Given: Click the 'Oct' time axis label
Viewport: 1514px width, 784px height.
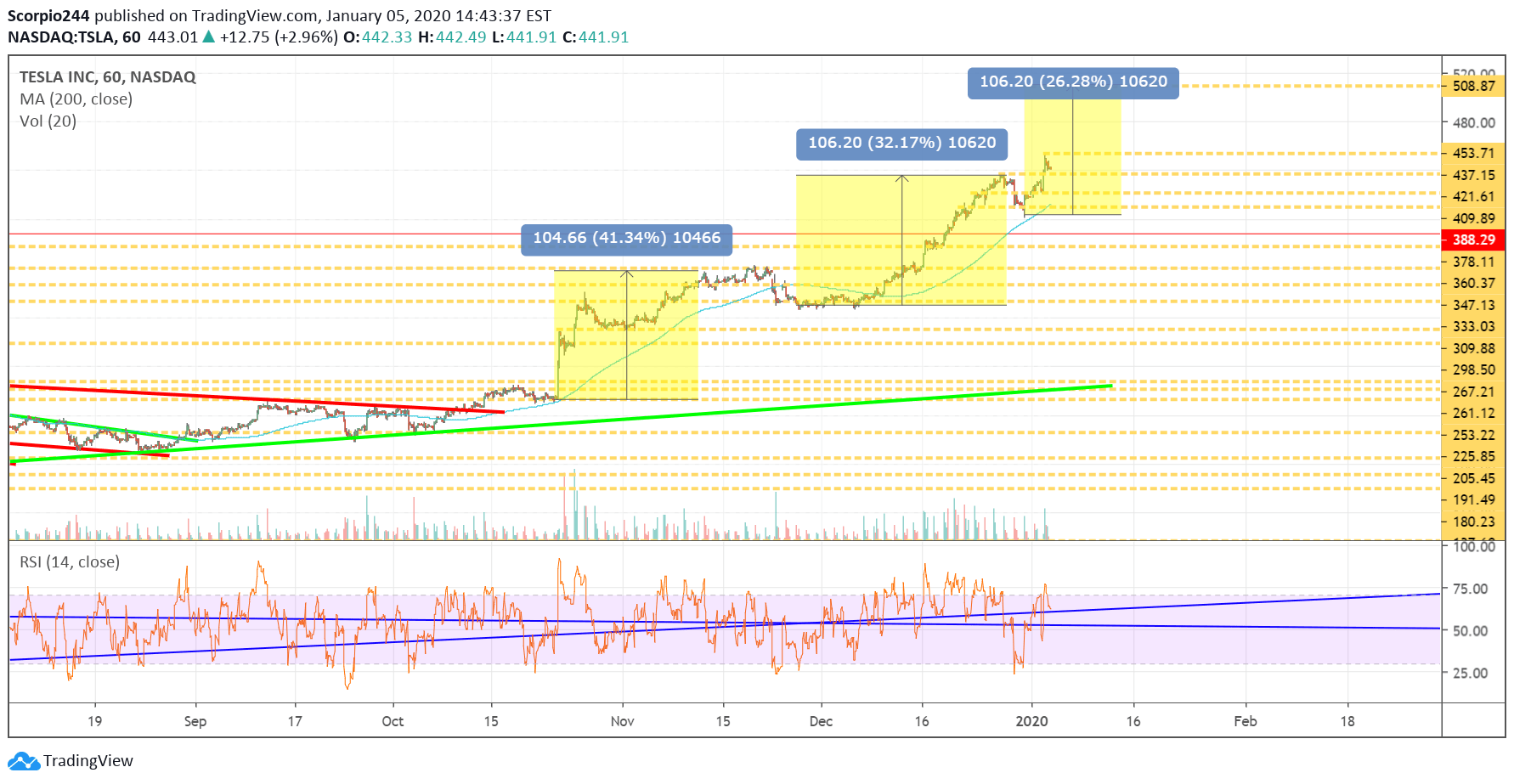Looking at the screenshot, I should [393, 721].
